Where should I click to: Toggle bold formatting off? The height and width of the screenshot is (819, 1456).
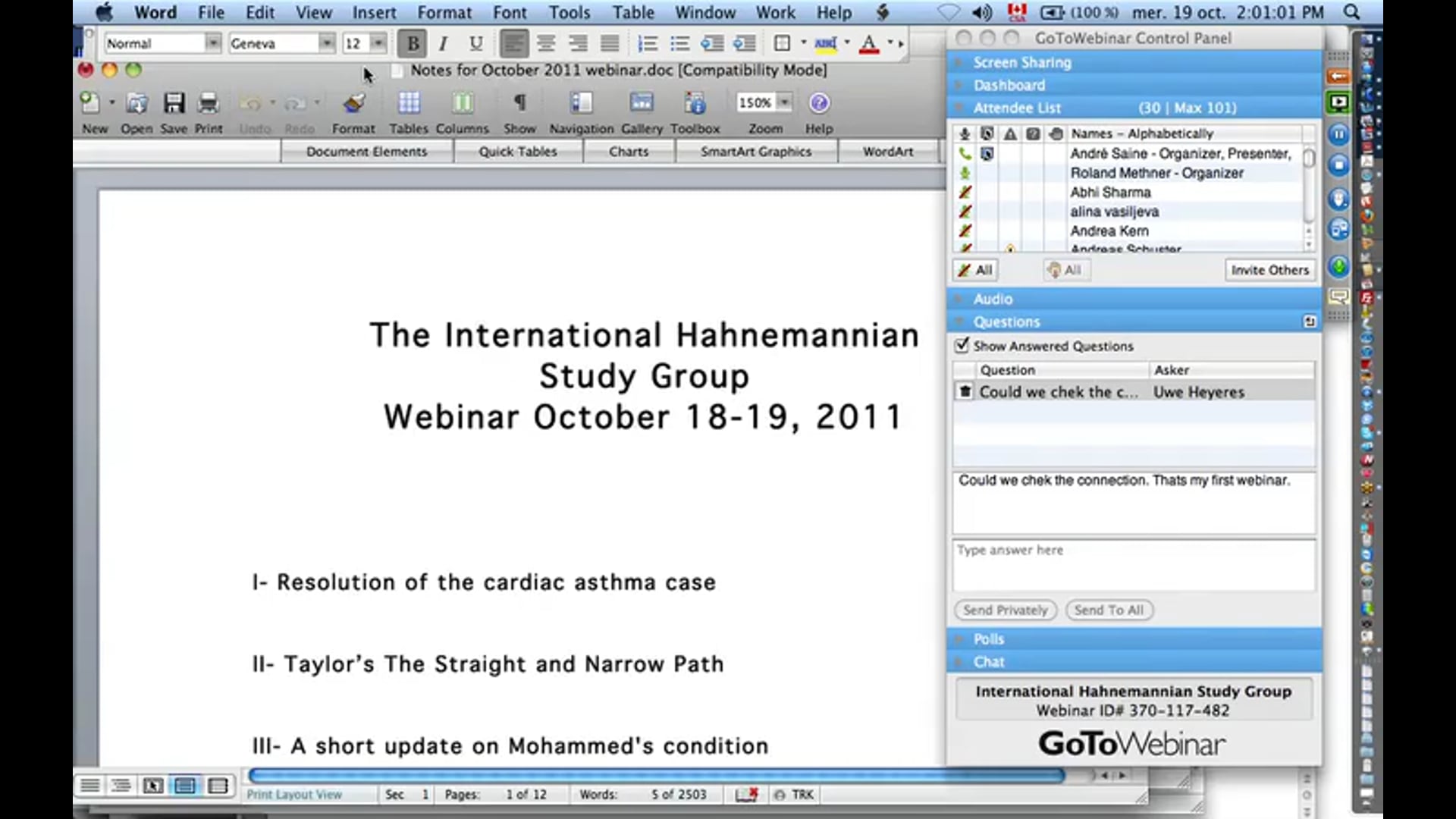coord(412,43)
